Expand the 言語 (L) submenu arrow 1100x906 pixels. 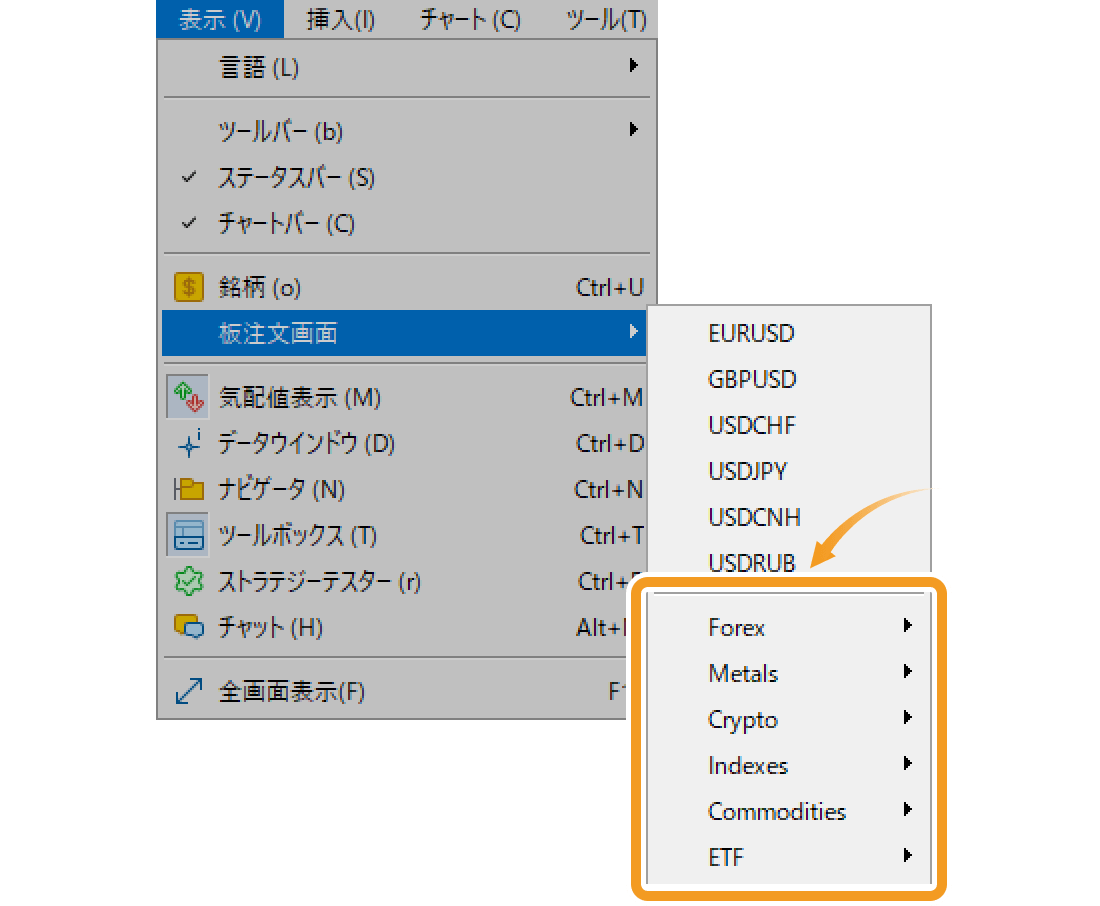click(x=633, y=65)
